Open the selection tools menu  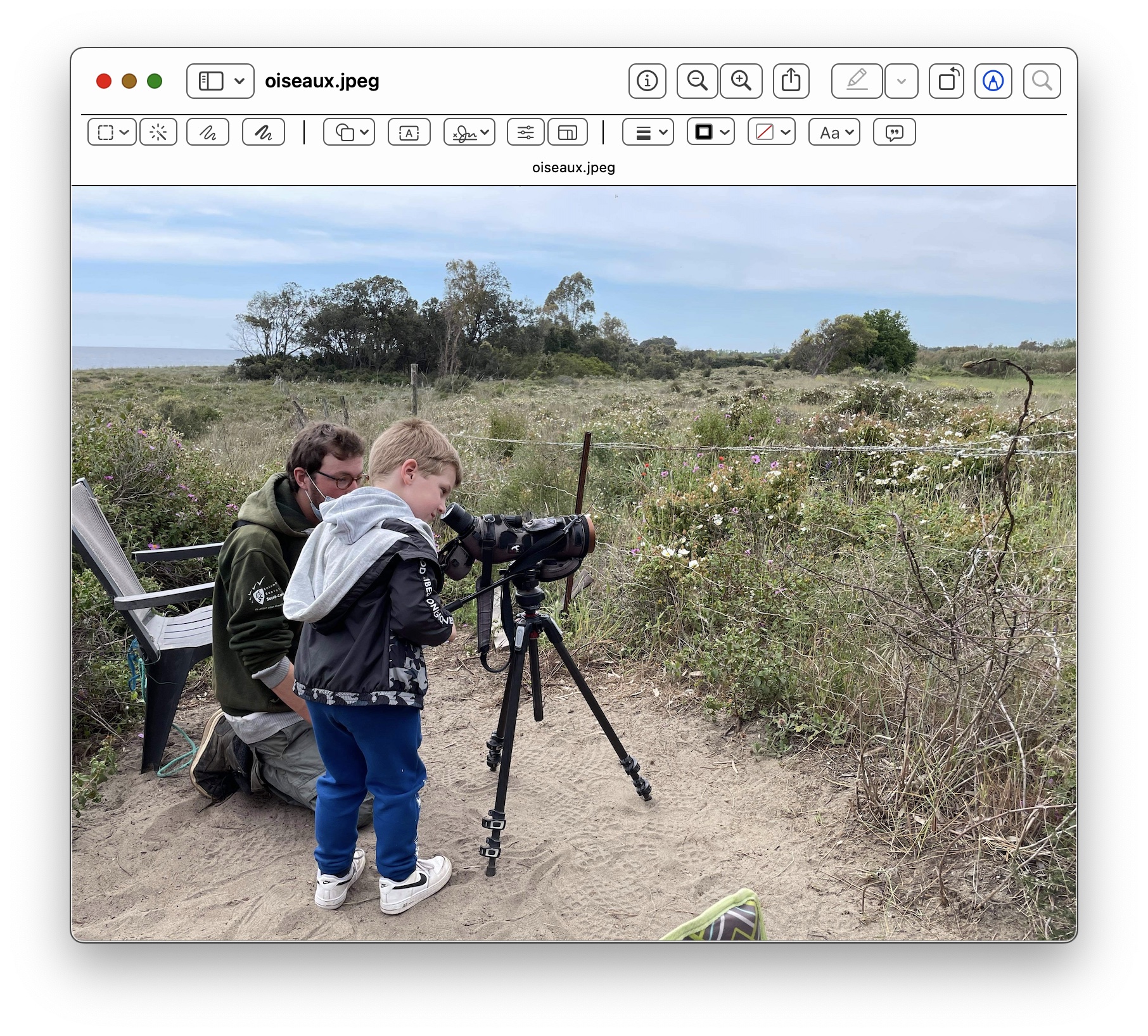click(112, 132)
